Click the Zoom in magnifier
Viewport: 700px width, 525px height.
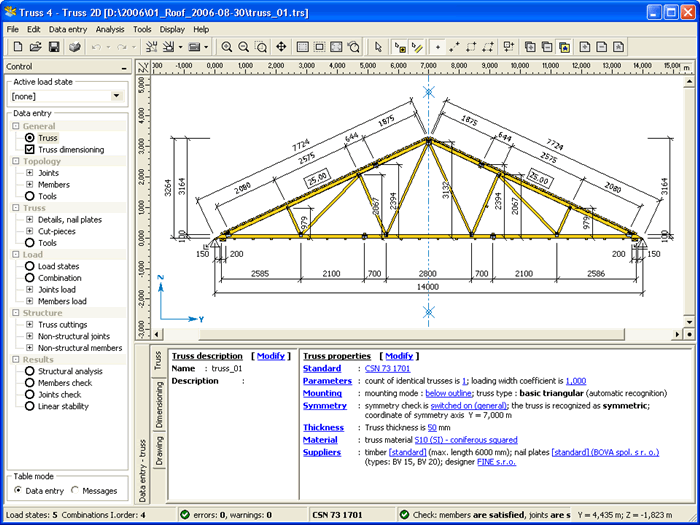pyautogui.click(x=227, y=46)
